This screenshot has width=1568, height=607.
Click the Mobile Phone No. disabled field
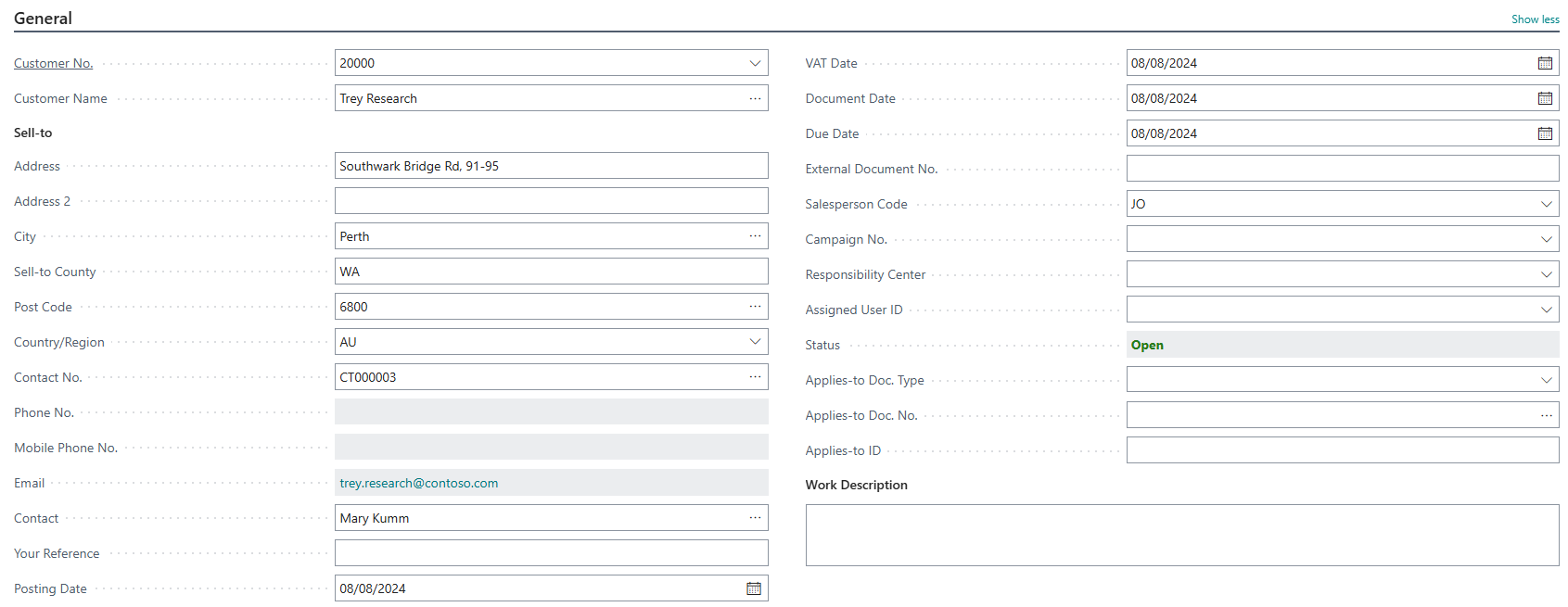(x=551, y=448)
